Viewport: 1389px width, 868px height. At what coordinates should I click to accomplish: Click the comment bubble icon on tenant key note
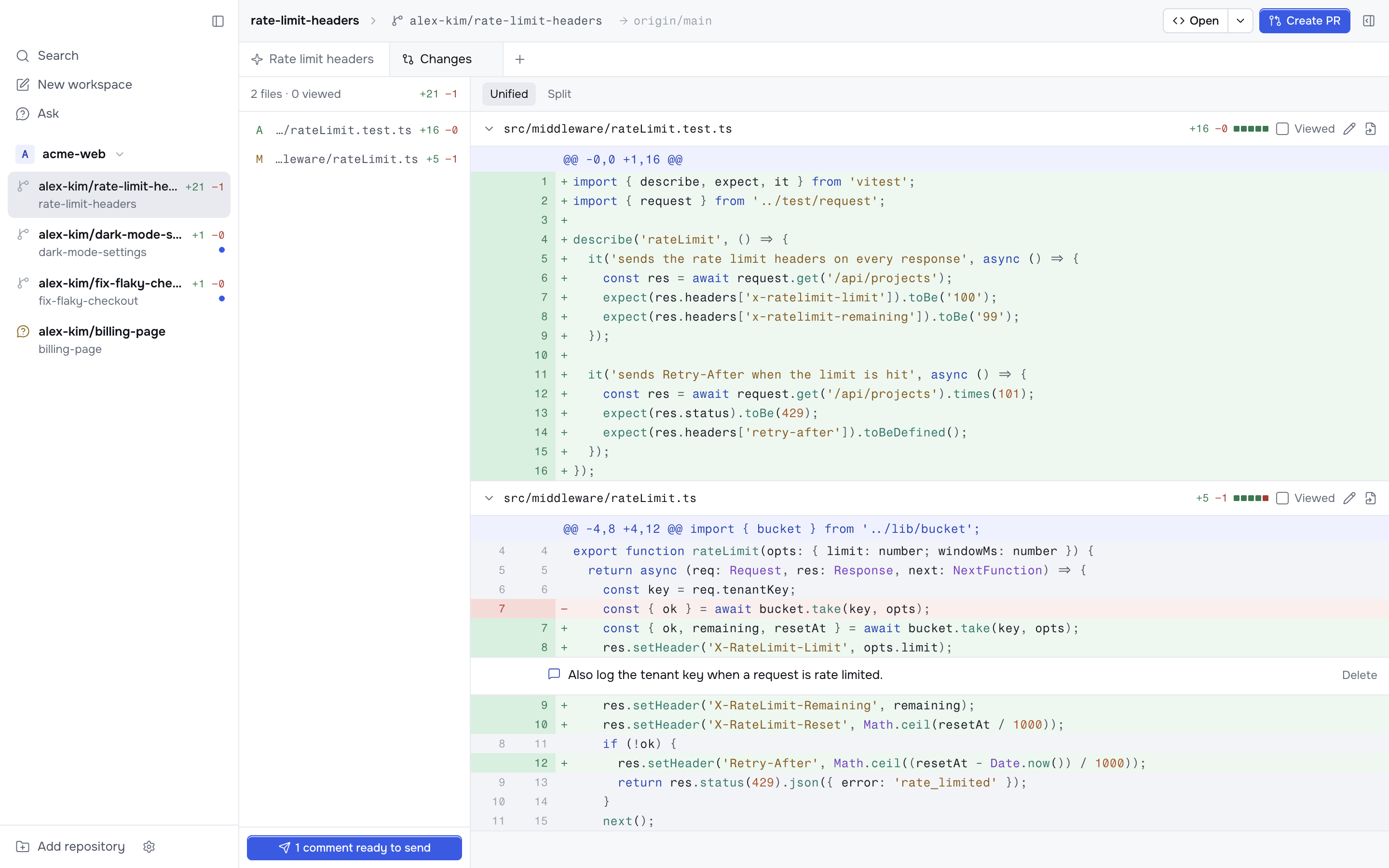point(554,675)
